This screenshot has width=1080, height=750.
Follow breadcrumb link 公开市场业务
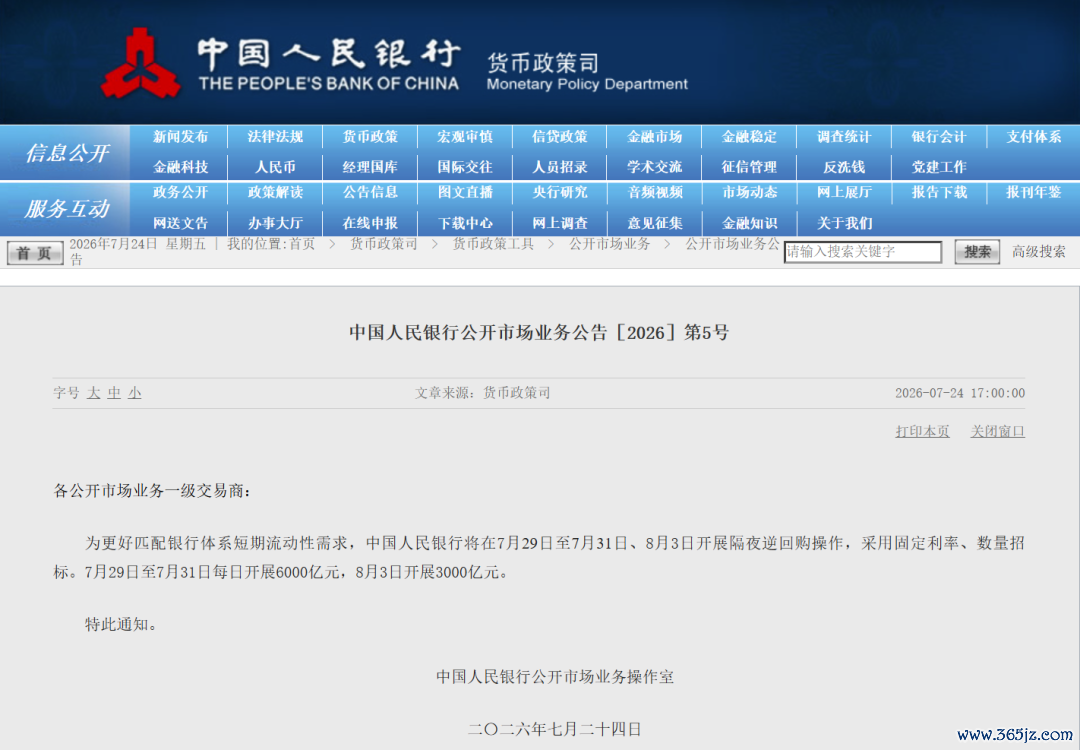pos(610,244)
